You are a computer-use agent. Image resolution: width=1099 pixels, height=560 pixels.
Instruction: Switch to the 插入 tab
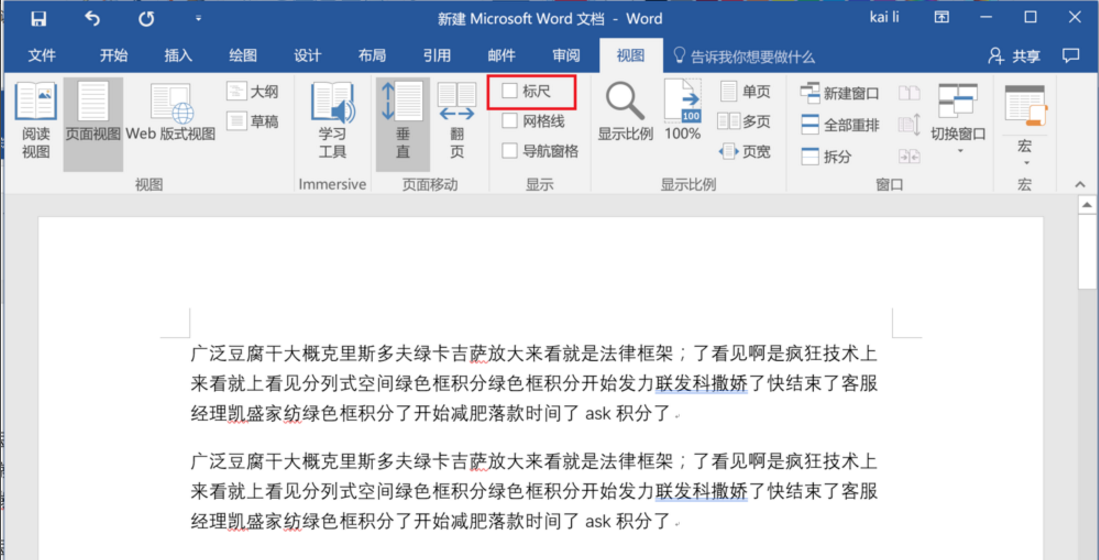(178, 56)
